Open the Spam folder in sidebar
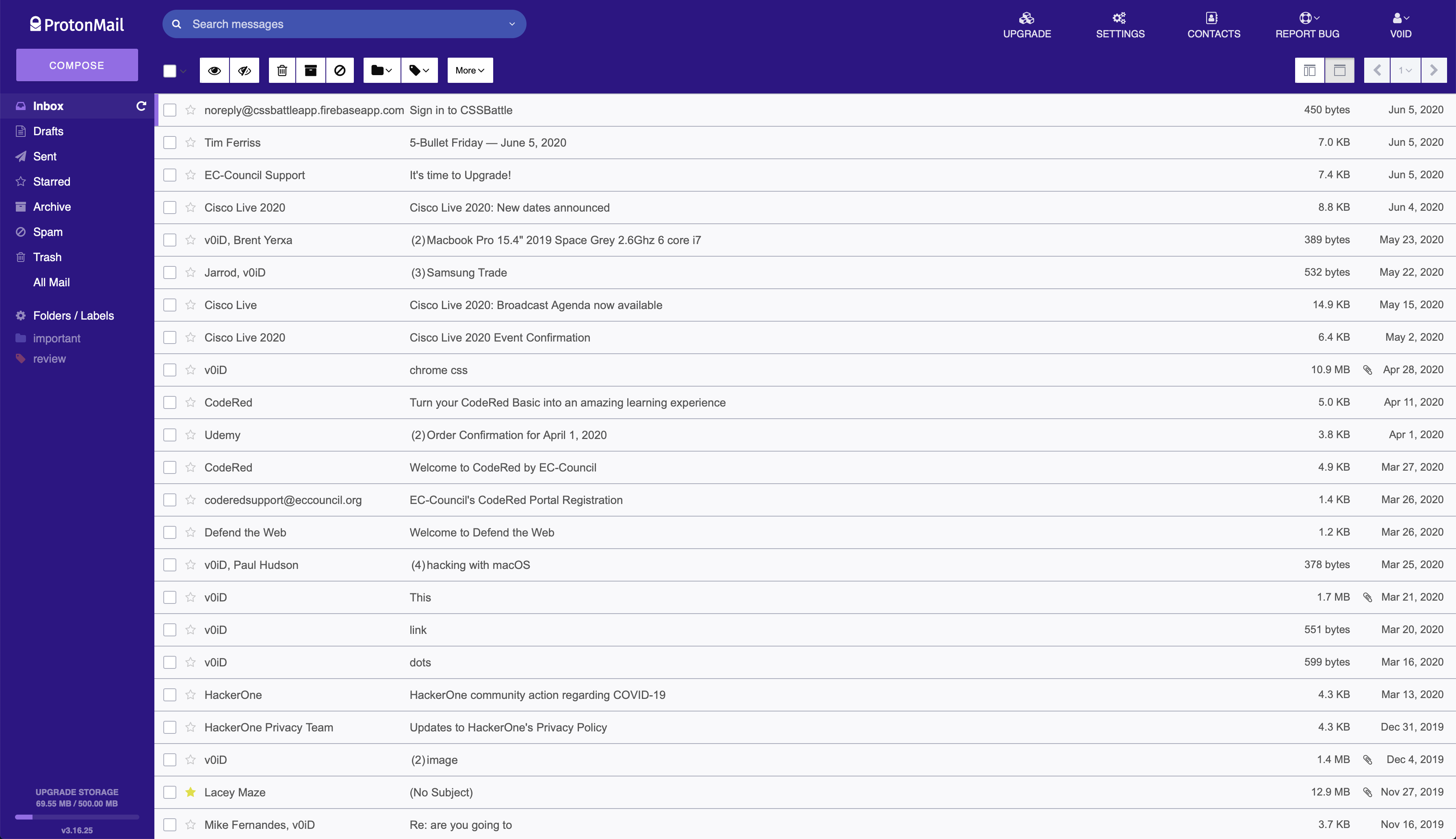Screen dimensions: 1456x839 (x=48, y=232)
